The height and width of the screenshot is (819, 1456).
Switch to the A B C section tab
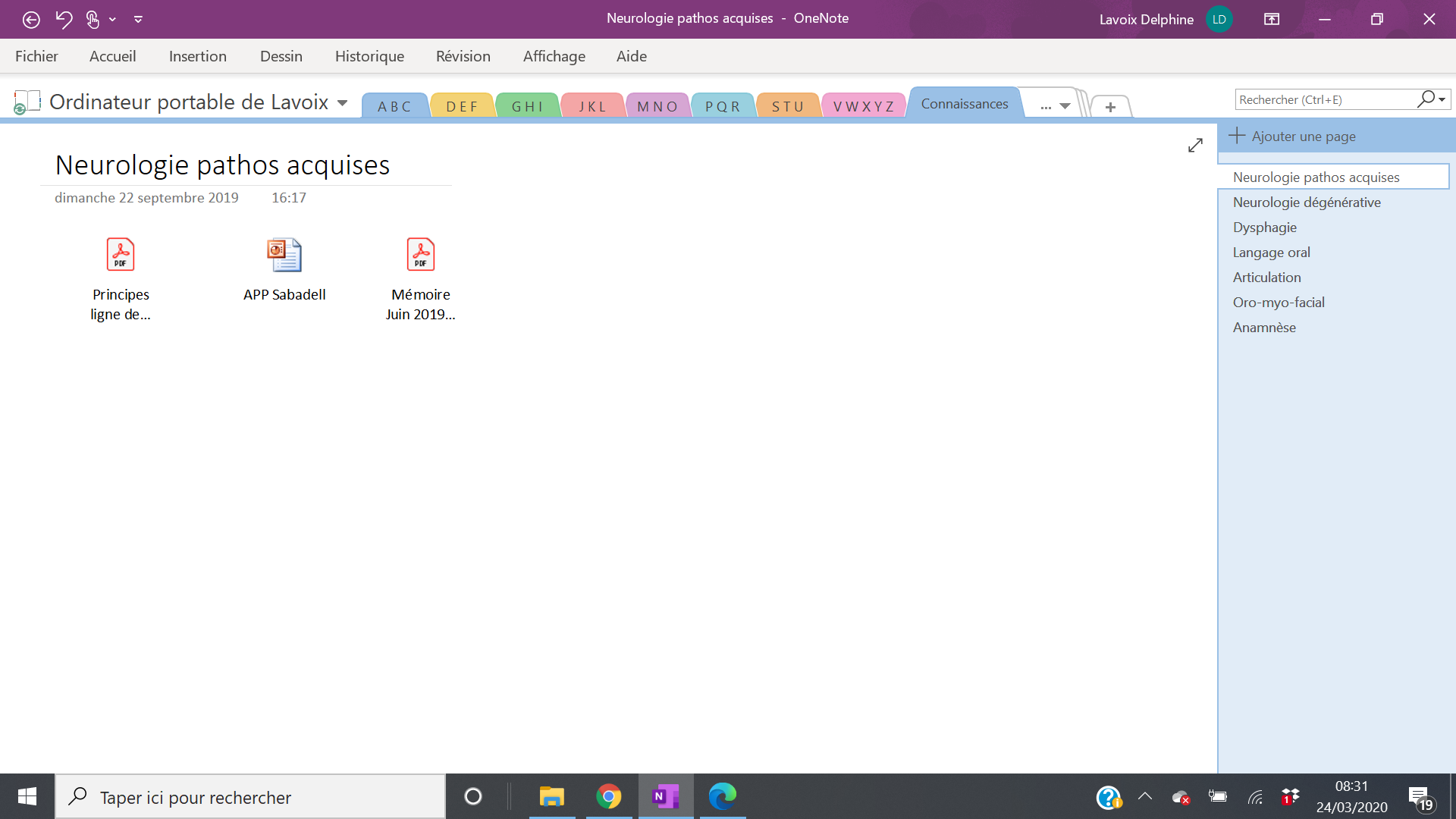pos(395,106)
